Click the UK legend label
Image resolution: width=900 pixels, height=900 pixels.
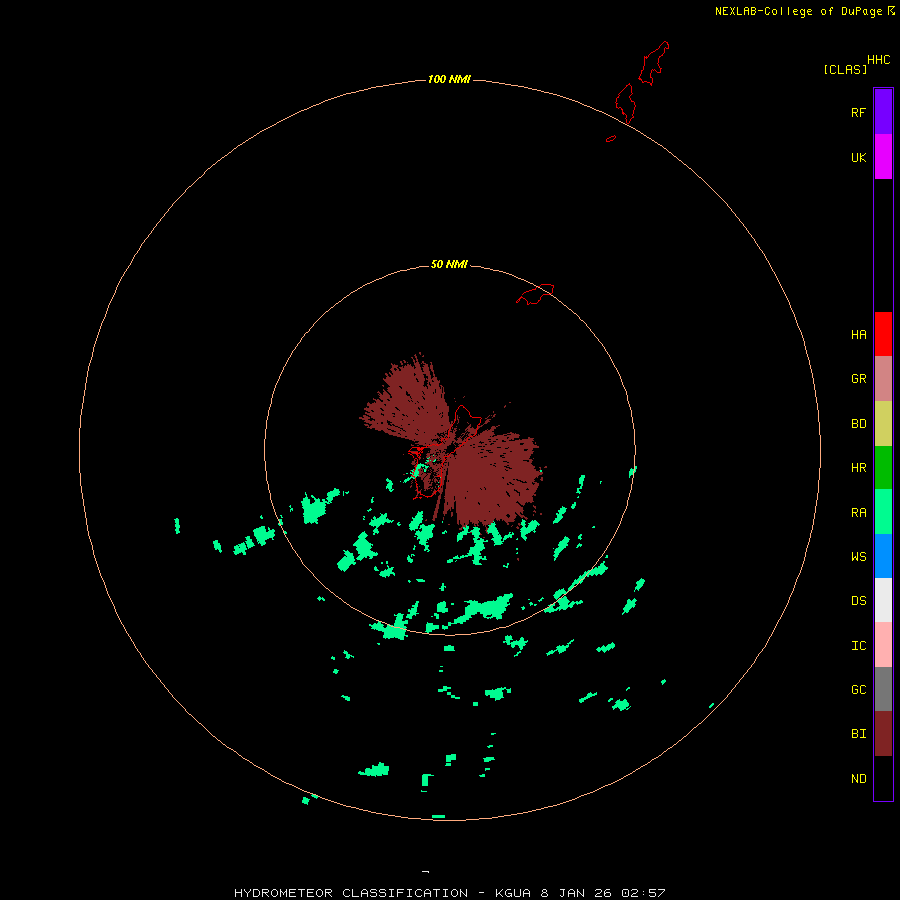click(858, 157)
